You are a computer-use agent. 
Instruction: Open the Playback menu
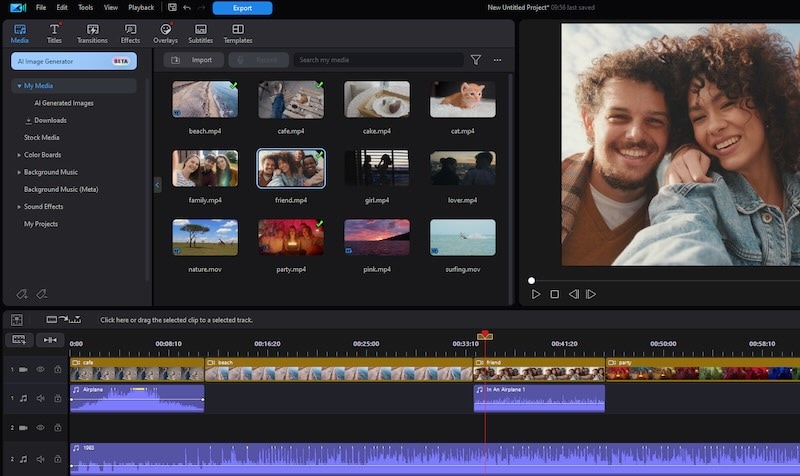point(141,8)
